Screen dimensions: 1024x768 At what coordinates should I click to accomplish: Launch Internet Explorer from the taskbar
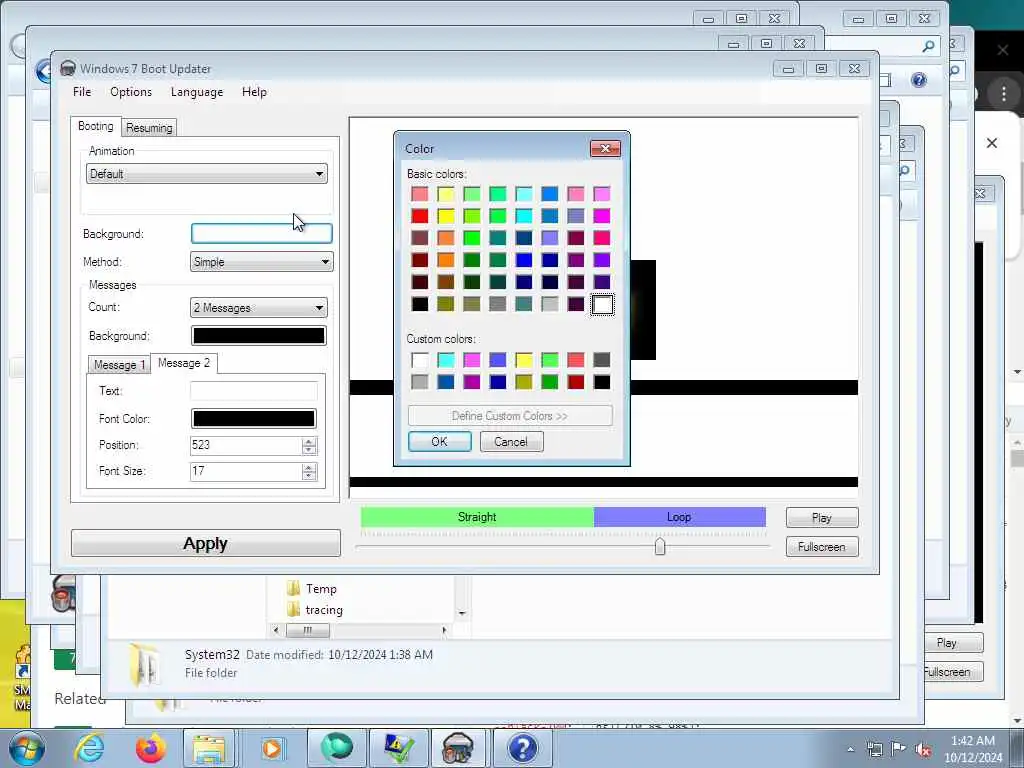(x=89, y=748)
